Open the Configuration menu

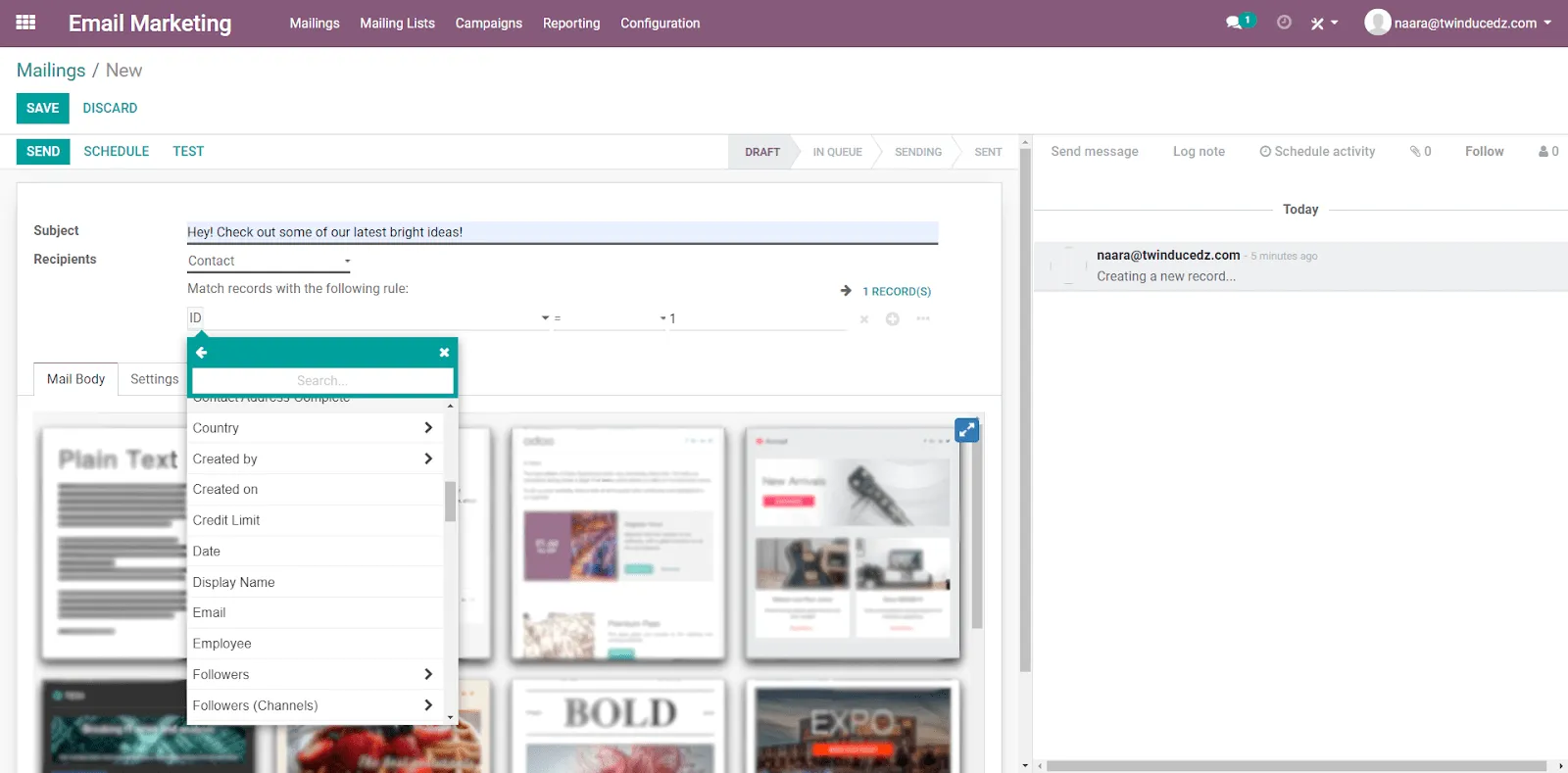coord(661,24)
